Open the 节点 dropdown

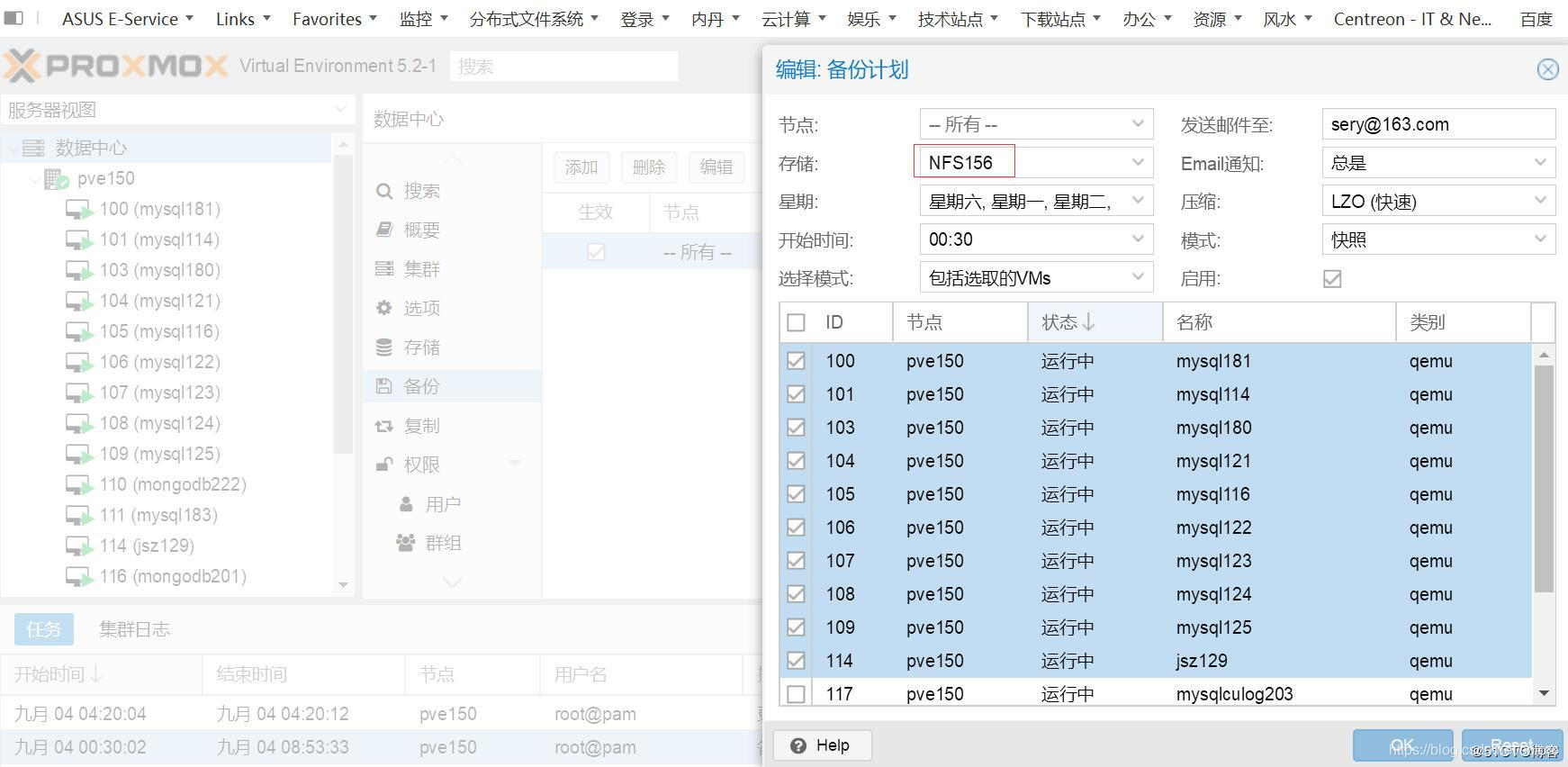[1138, 124]
